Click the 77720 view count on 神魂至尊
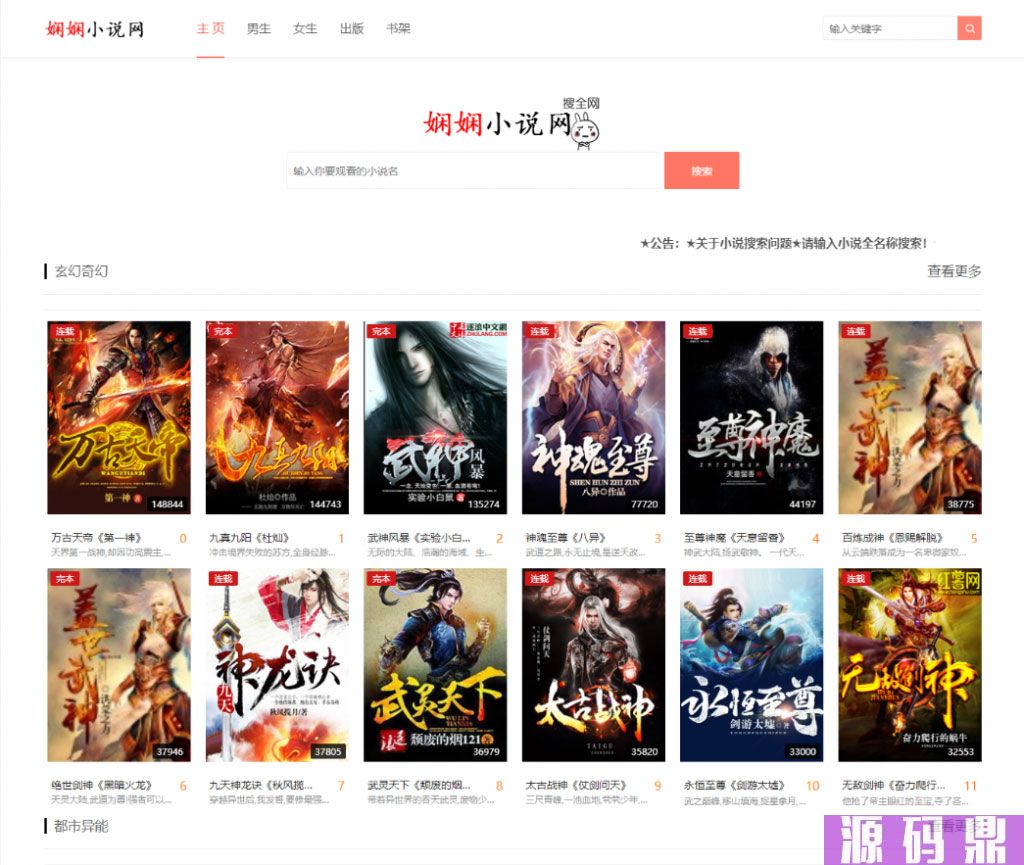This screenshot has height=865, width=1024. [x=645, y=504]
